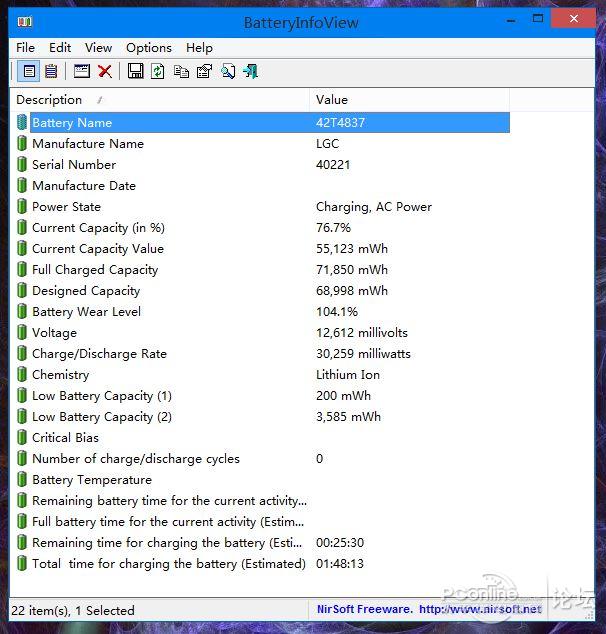Select Remaining time for charging the battery row
The width and height of the screenshot is (606, 634).
click(263, 543)
